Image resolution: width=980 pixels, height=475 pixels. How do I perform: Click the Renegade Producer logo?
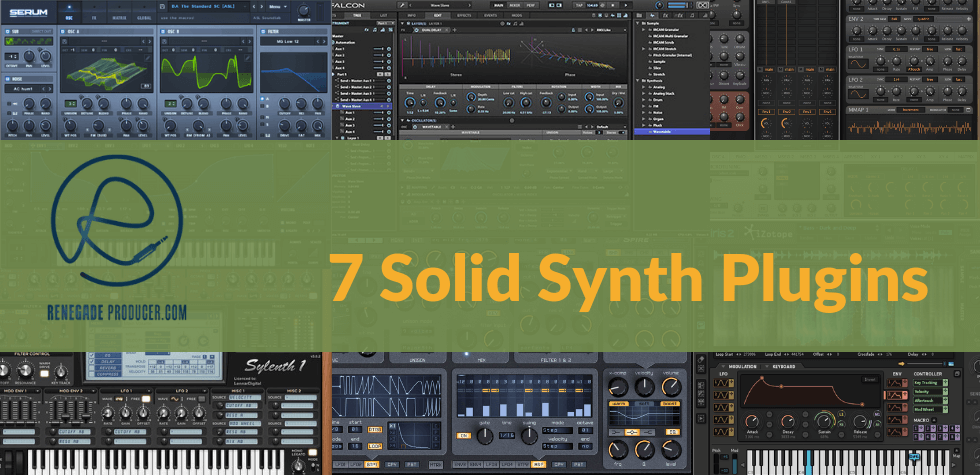pyautogui.click(x=119, y=237)
